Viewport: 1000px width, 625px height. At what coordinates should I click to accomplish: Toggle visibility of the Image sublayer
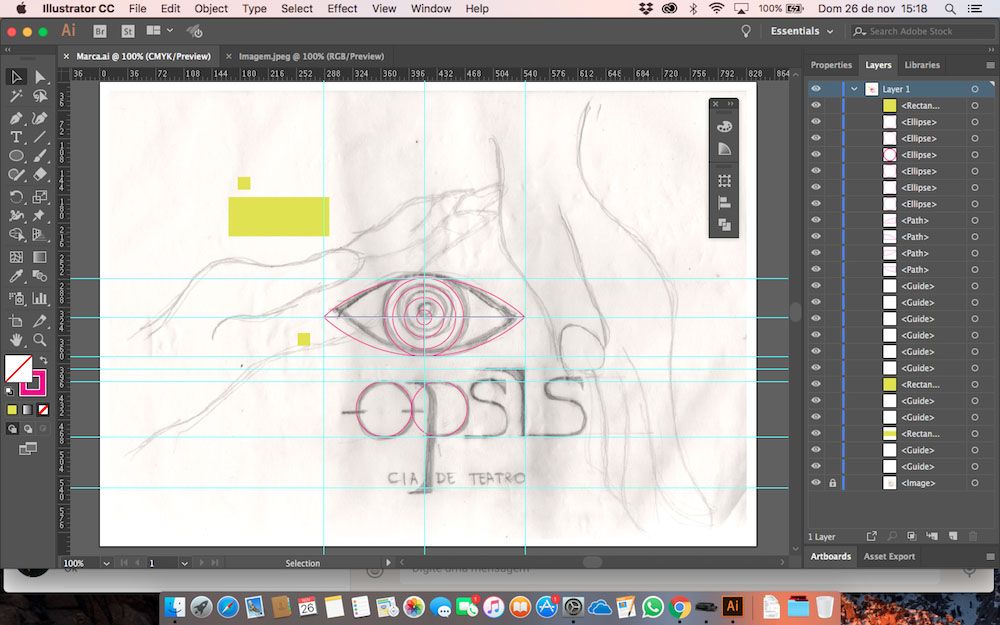[816, 483]
